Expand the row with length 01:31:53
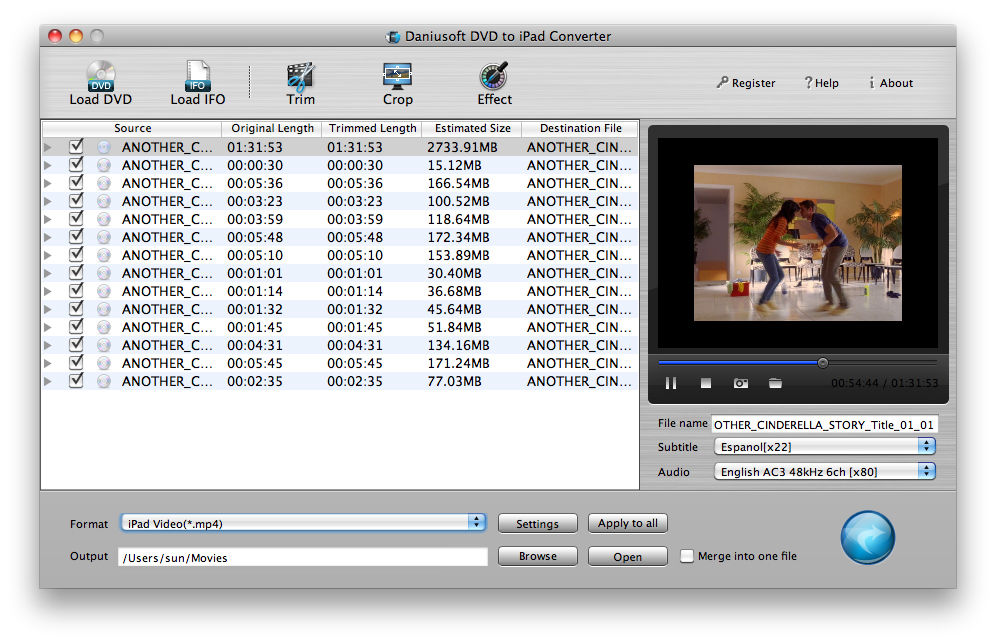This screenshot has height=643, width=996. tap(48, 147)
